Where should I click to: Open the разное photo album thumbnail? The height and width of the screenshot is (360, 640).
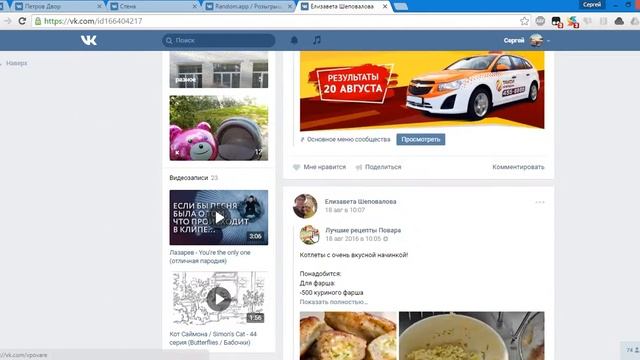tap(219, 70)
